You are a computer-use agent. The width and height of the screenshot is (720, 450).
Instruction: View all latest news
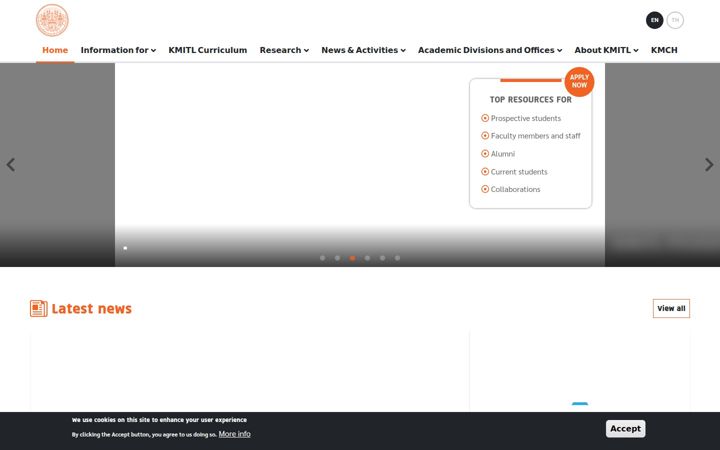pos(671,309)
